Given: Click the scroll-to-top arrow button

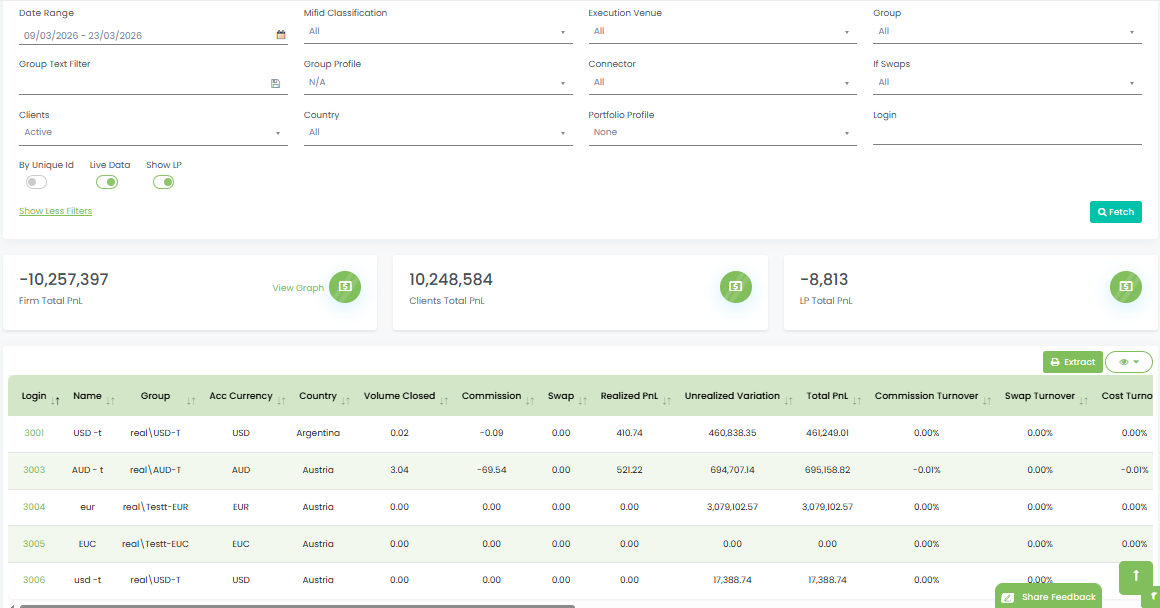Looking at the screenshot, I should [1135, 577].
